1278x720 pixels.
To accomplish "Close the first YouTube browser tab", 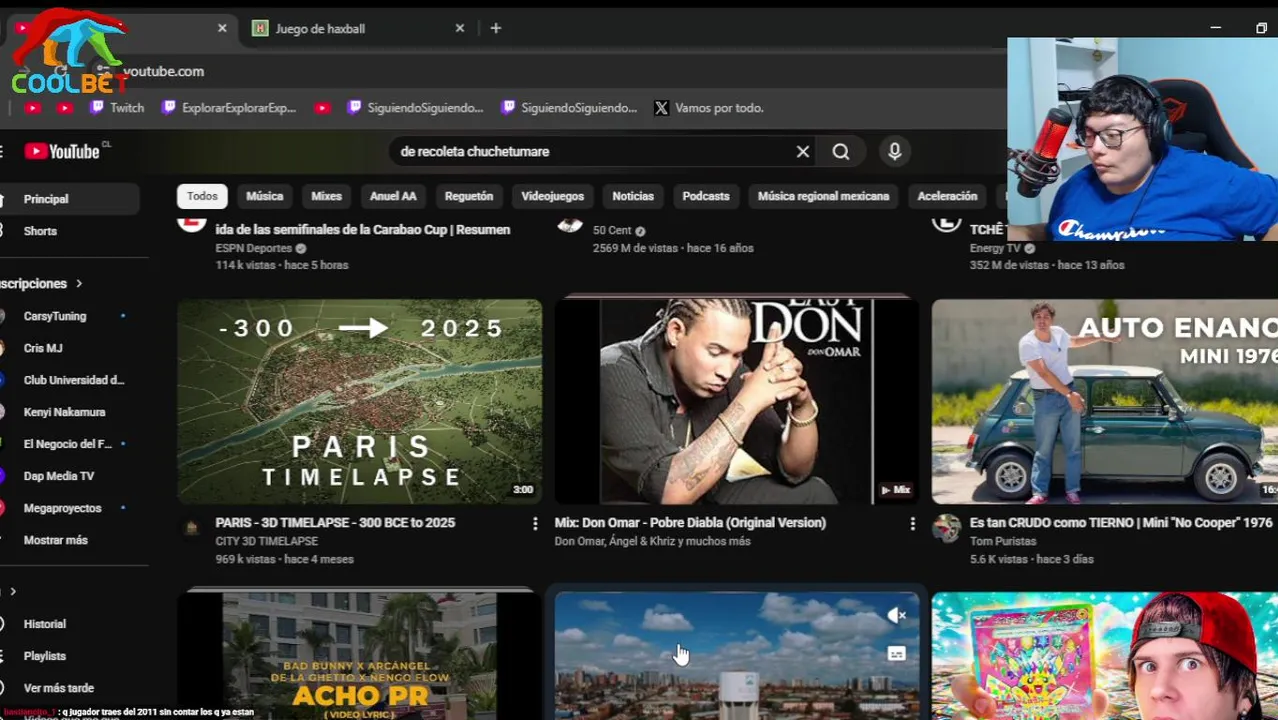I will [x=222, y=28].
